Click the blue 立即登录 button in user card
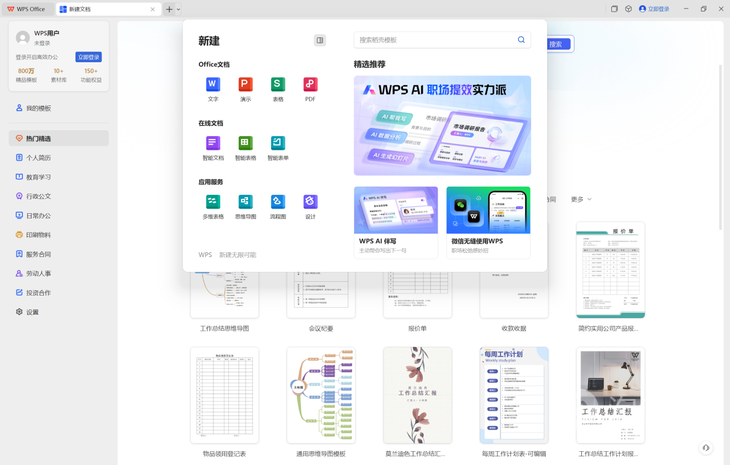730x465 pixels. coord(88,57)
